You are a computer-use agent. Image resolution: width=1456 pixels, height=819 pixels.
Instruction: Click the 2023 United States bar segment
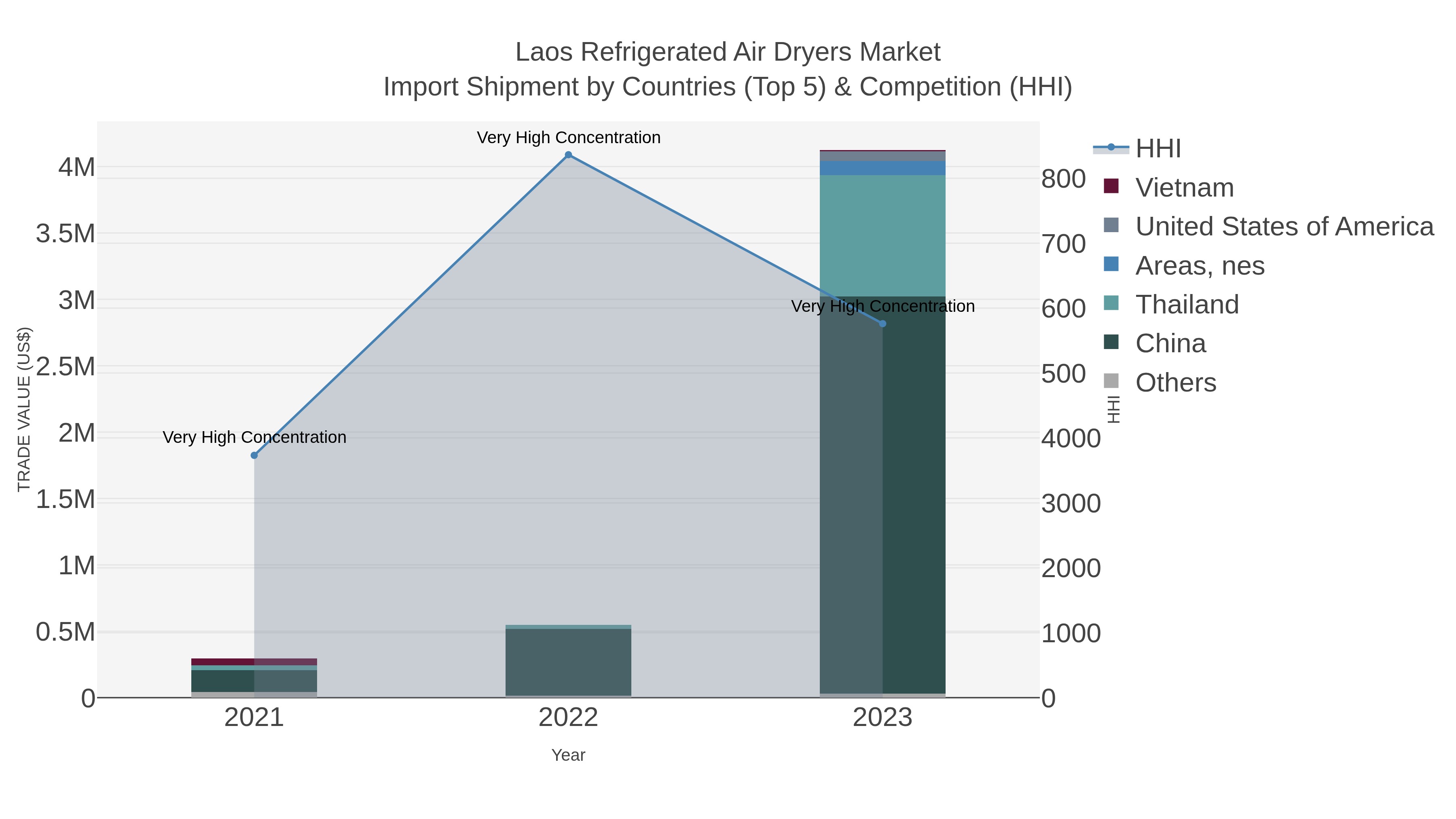883,156
